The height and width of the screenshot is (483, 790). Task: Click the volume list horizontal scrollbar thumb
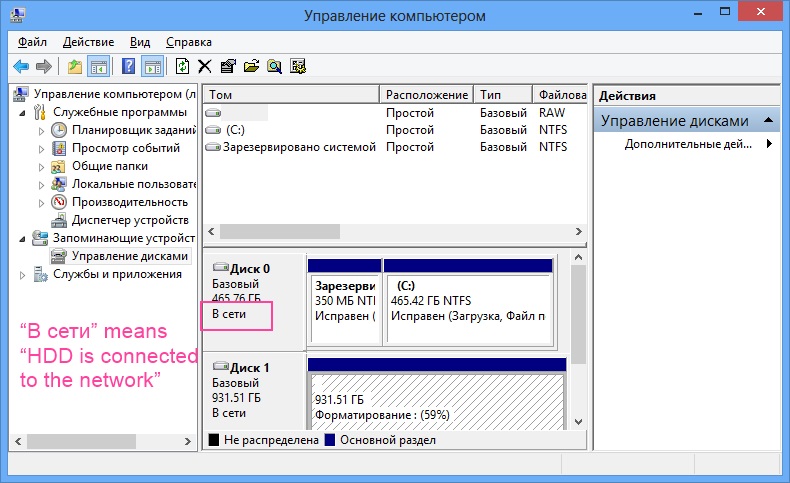(x=280, y=232)
